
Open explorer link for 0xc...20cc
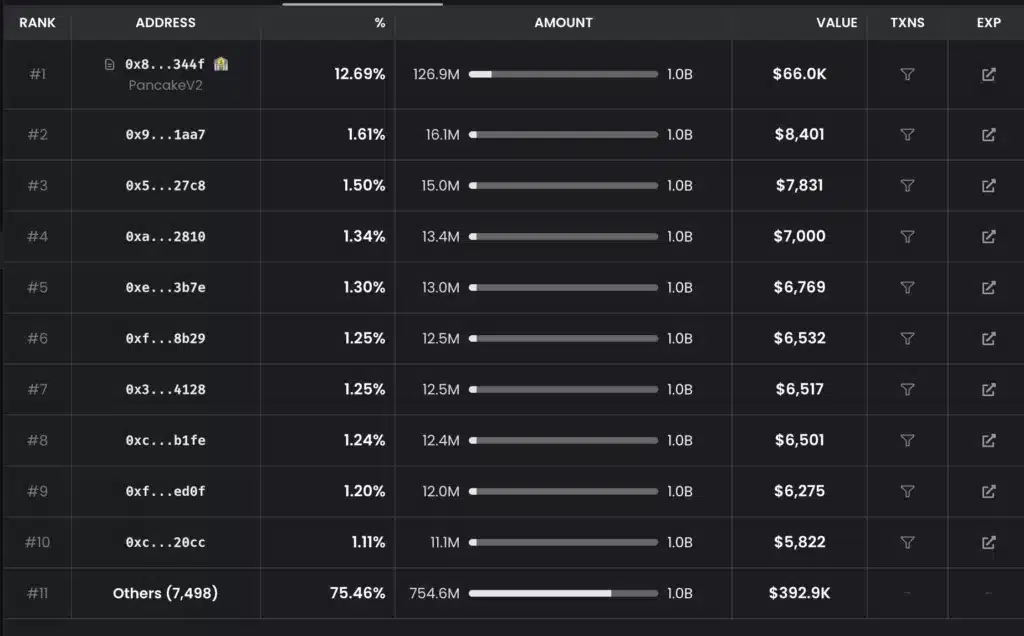988,542
